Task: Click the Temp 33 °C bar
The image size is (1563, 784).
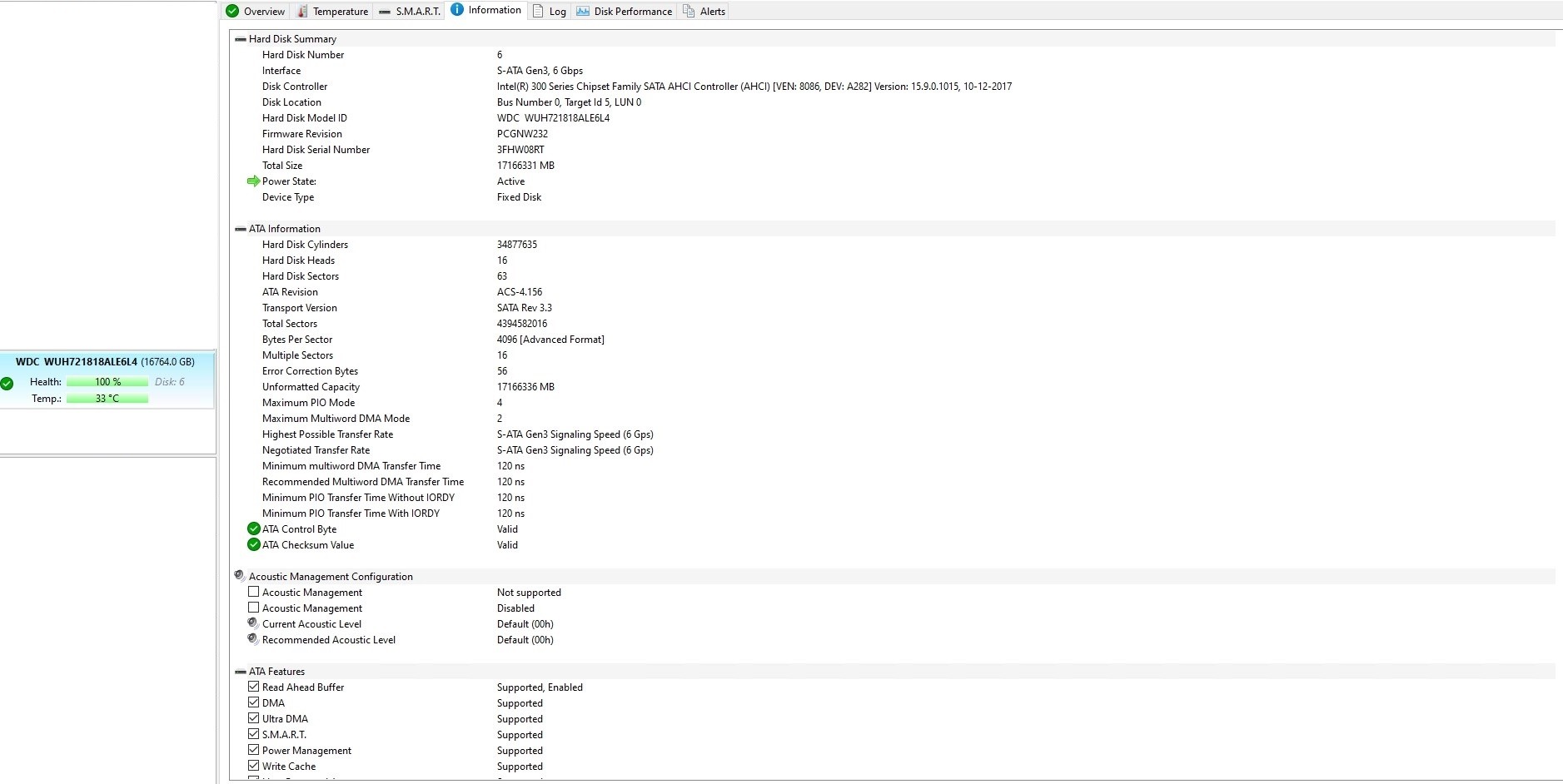Action: point(107,399)
